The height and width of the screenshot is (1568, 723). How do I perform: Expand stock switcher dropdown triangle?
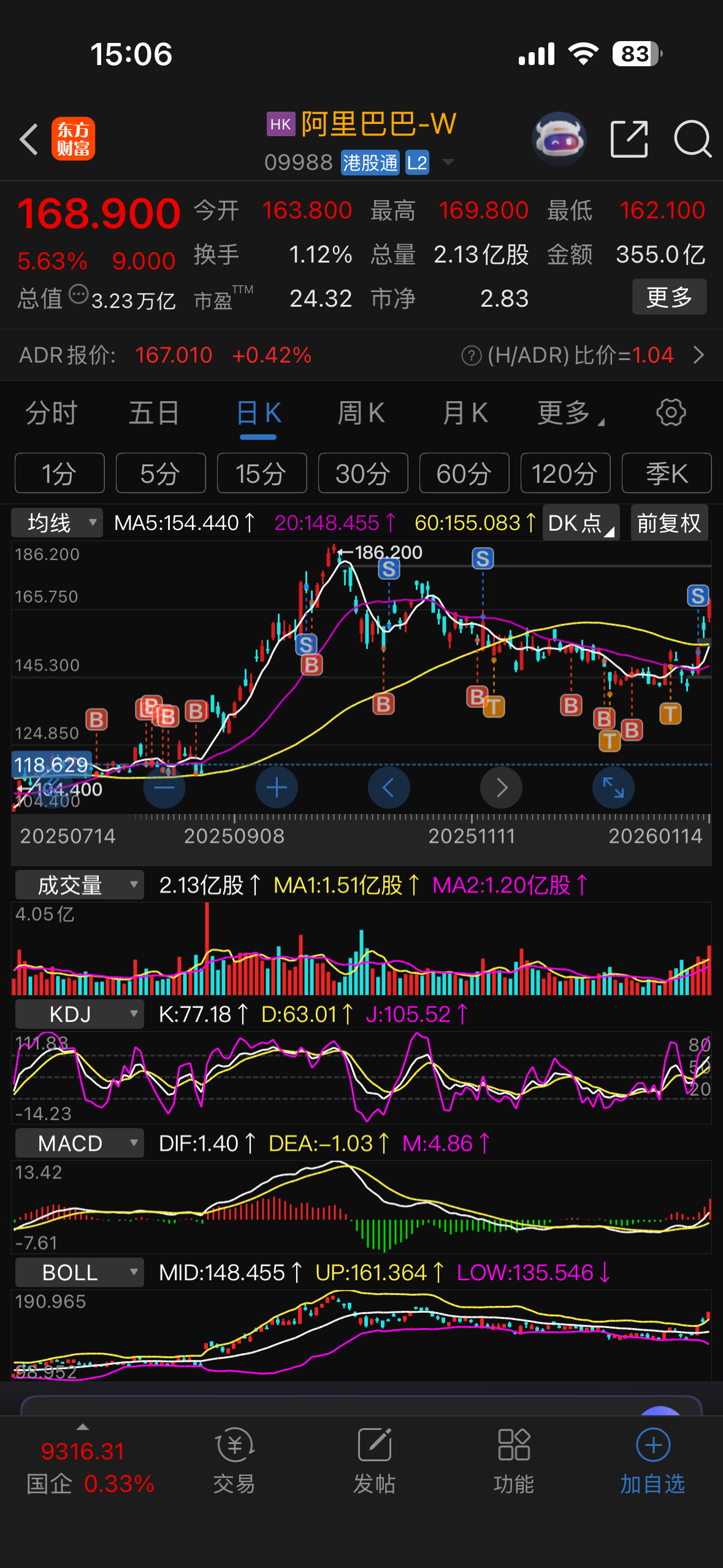click(448, 163)
